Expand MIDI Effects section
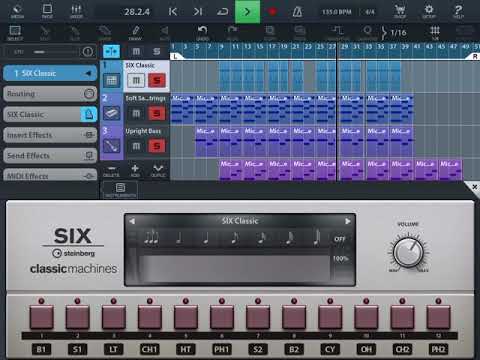This screenshot has width=480, height=360. point(50,175)
